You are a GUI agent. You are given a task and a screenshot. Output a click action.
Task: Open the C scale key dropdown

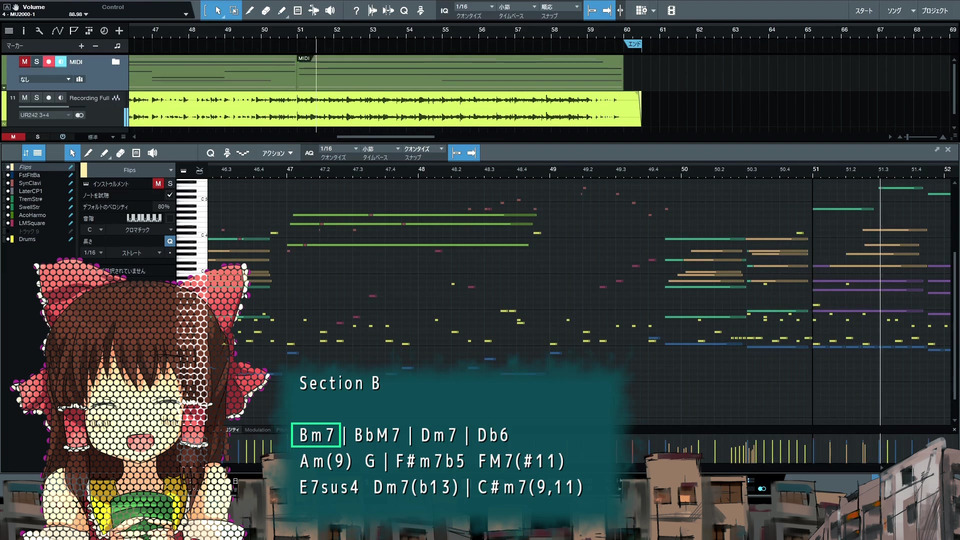click(x=94, y=230)
